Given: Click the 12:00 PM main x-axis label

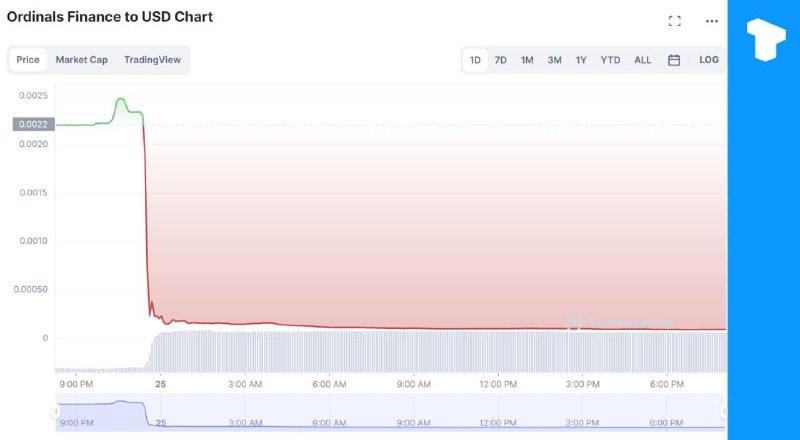Looking at the screenshot, I should (498, 384).
